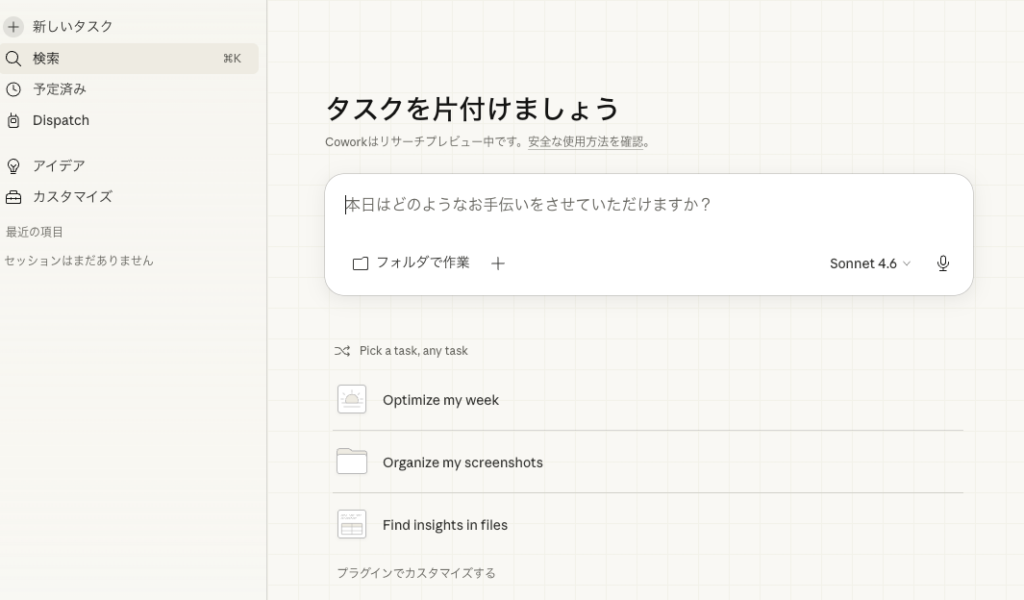
Task: Click the プラグインでカスタマイズする text
Action: click(x=416, y=573)
